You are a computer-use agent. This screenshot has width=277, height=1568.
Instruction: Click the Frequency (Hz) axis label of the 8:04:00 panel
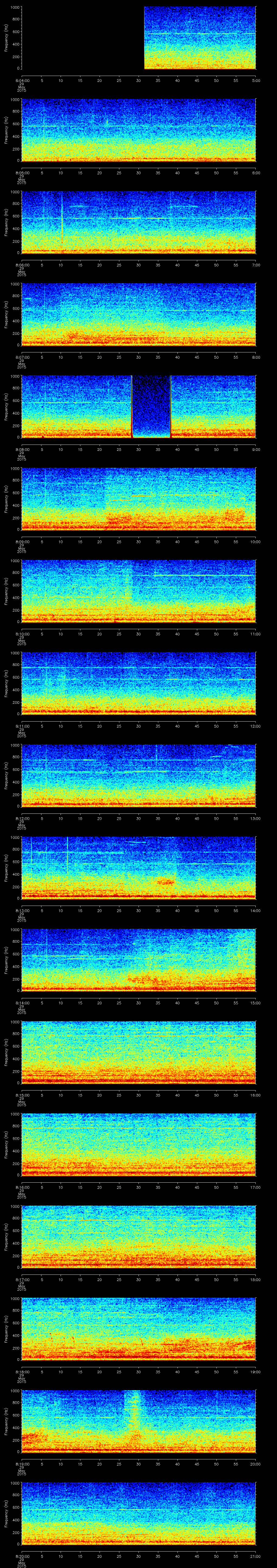pyautogui.click(x=6, y=38)
